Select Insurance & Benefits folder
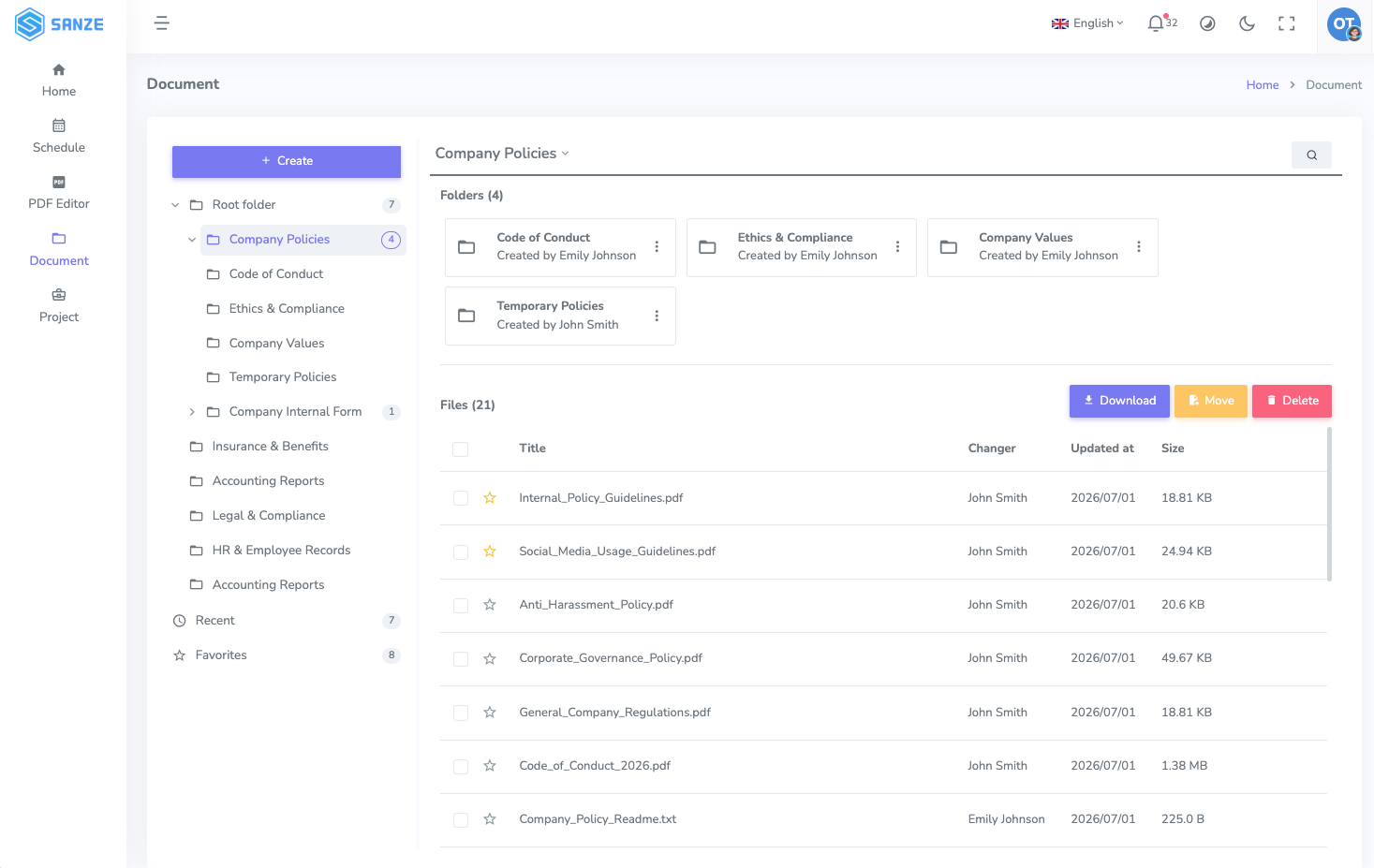 pos(271,447)
